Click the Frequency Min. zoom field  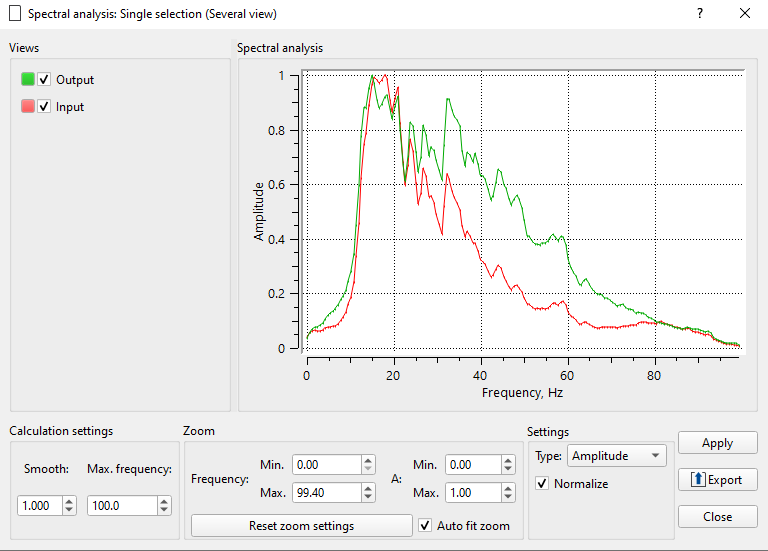327,464
